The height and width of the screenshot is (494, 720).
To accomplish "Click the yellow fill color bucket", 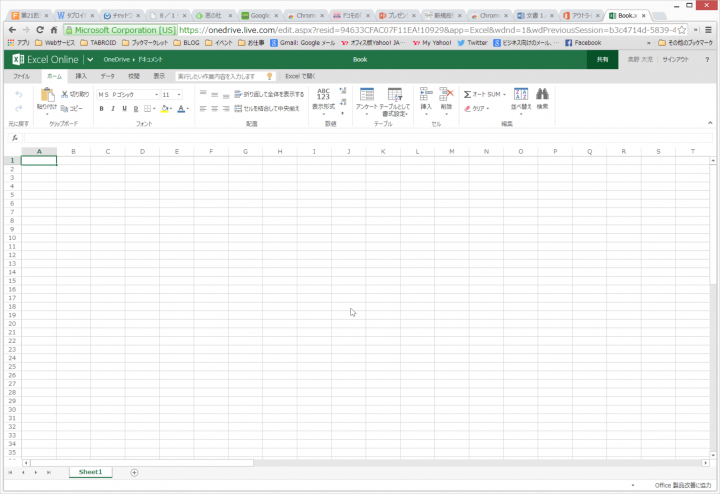I will (165, 109).
